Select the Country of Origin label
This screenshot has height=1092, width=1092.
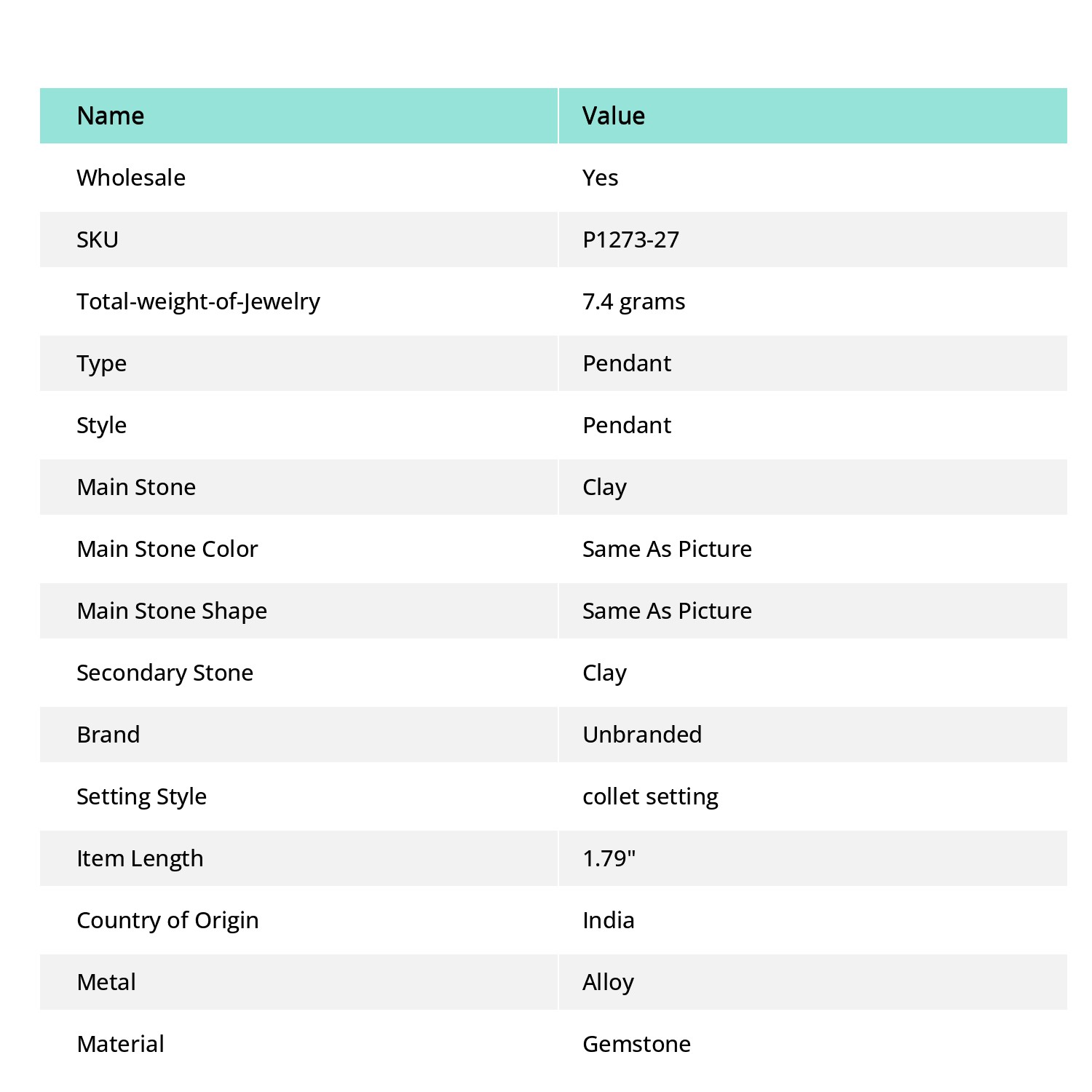[x=167, y=920]
